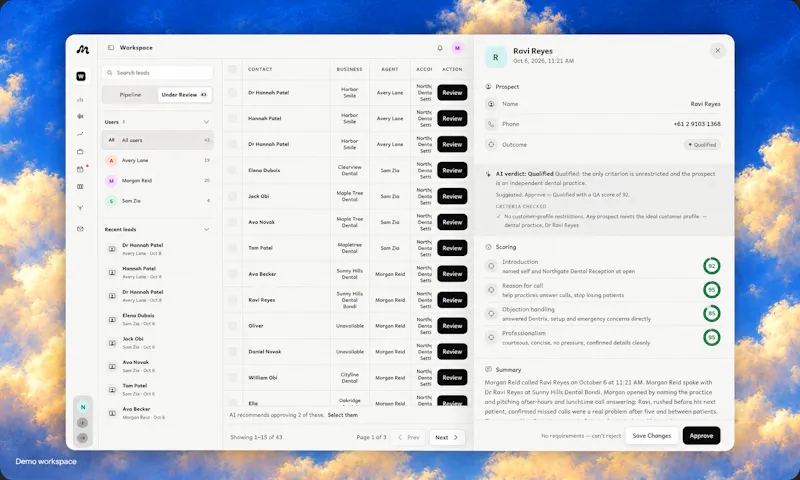Open notifications bell icon

click(440, 48)
